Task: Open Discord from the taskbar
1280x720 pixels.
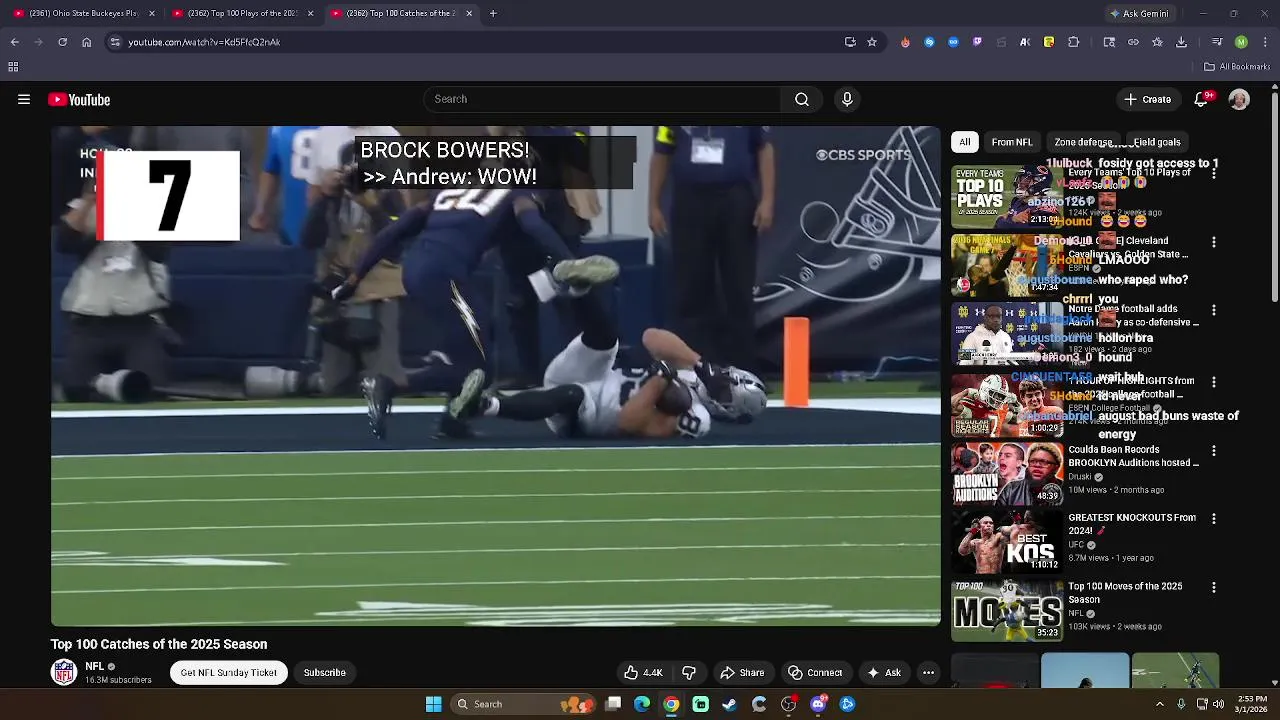Action: pos(818,704)
